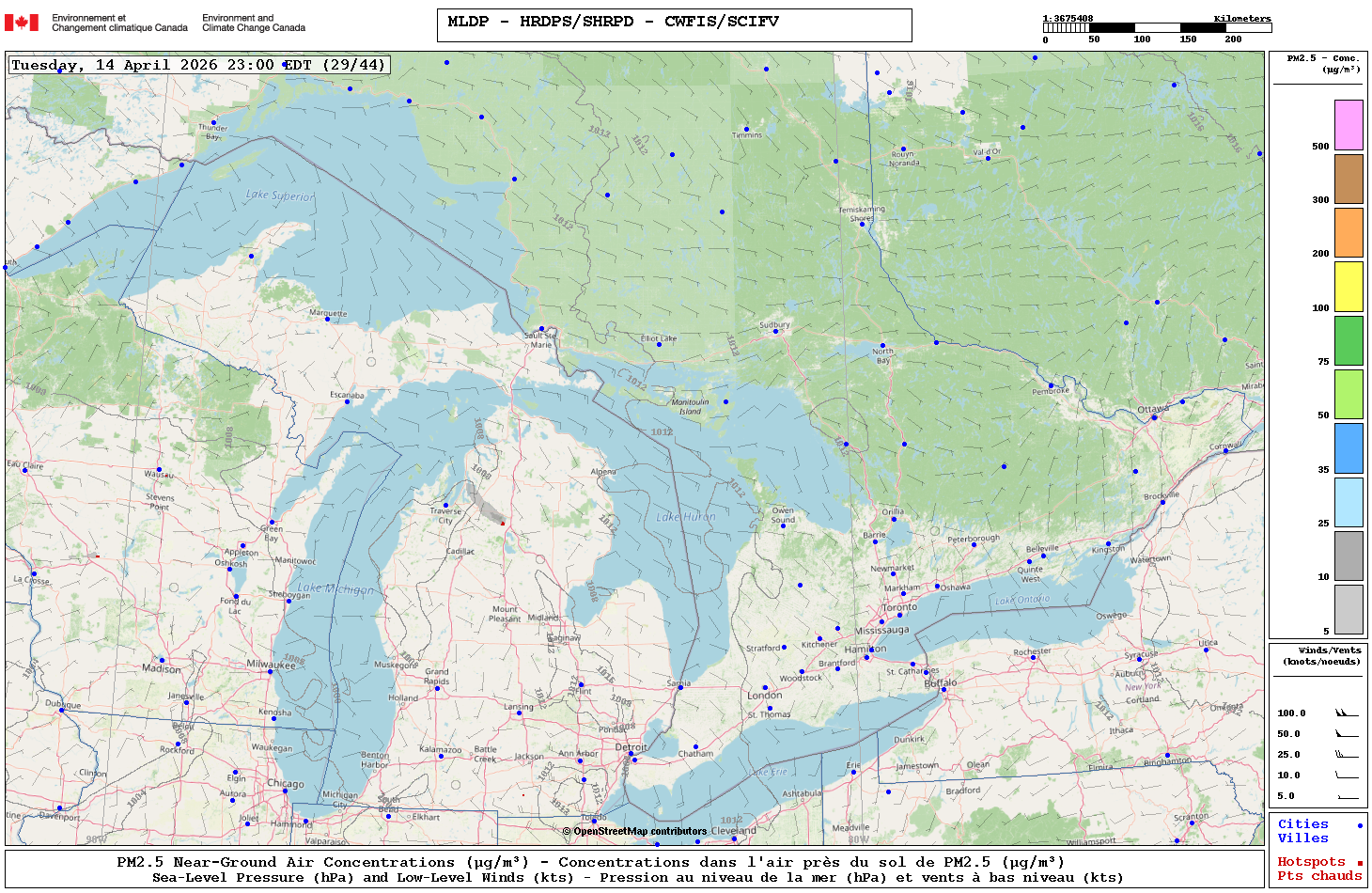This screenshot has height=893, width=1372.
Task: Click the 5.0 knot wind barb symbol
Action: click(1348, 797)
